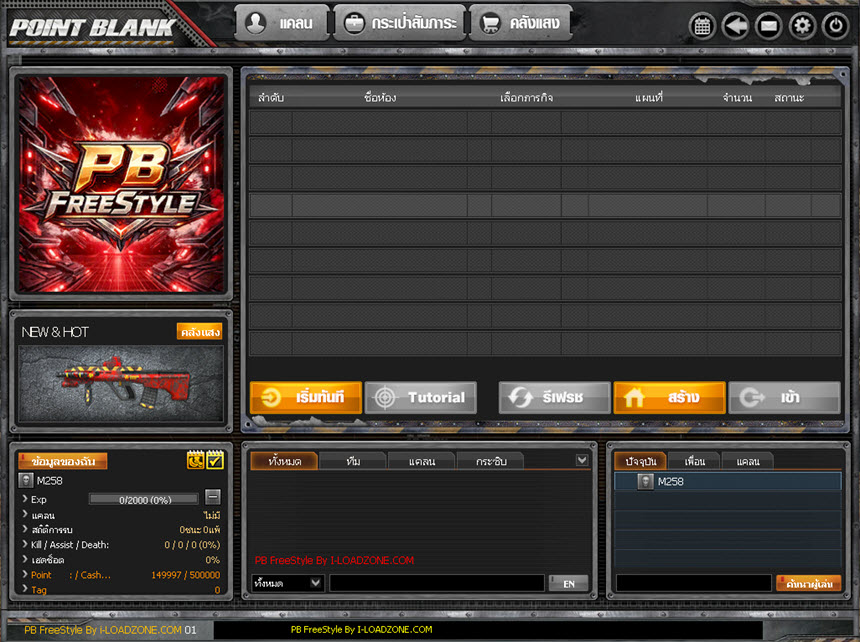The image size is (860, 642).
Task: Click the POINT BLANK logo
Action: 93,27
